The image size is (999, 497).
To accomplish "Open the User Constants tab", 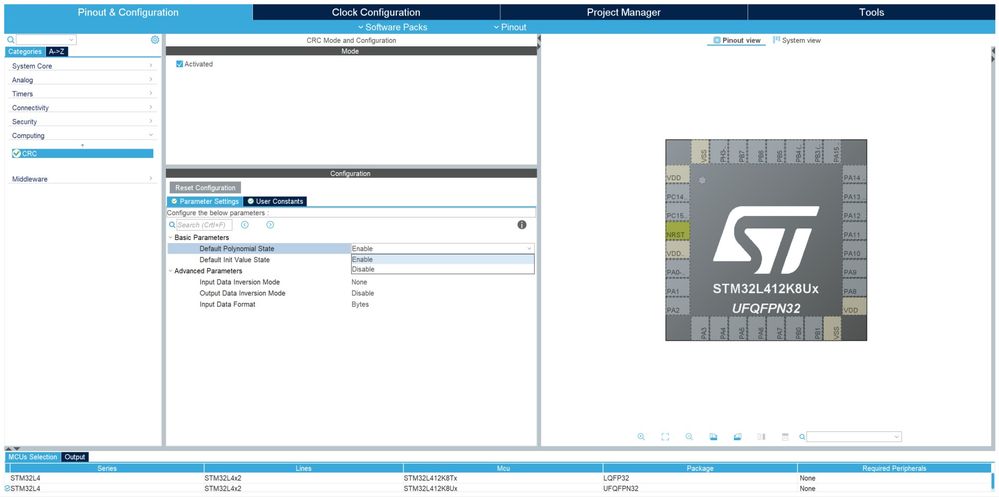I will click(x=275, y=201).
